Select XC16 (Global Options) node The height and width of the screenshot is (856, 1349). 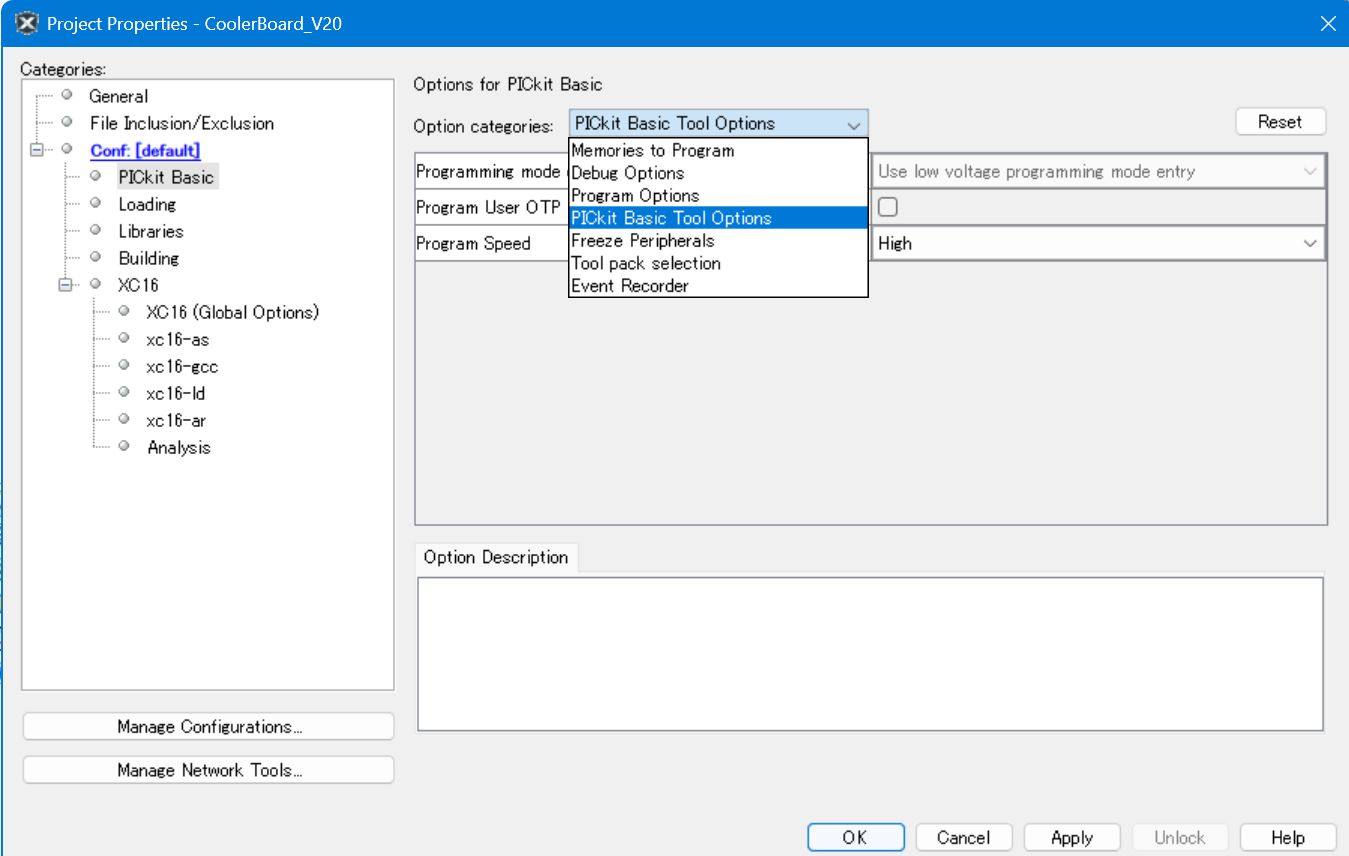point(232,312)
